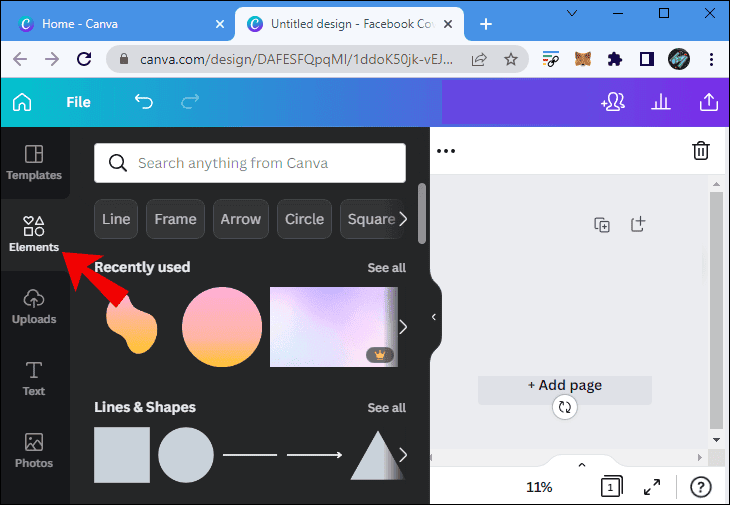
Task: Open the analytics bar chart icon
Action: point(660,102)
